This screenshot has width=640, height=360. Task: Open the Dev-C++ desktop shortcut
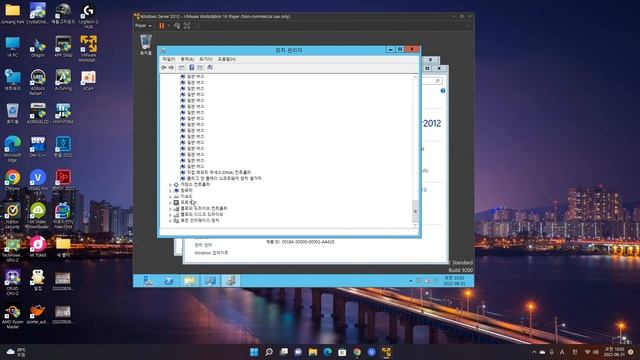pos(38,147)
